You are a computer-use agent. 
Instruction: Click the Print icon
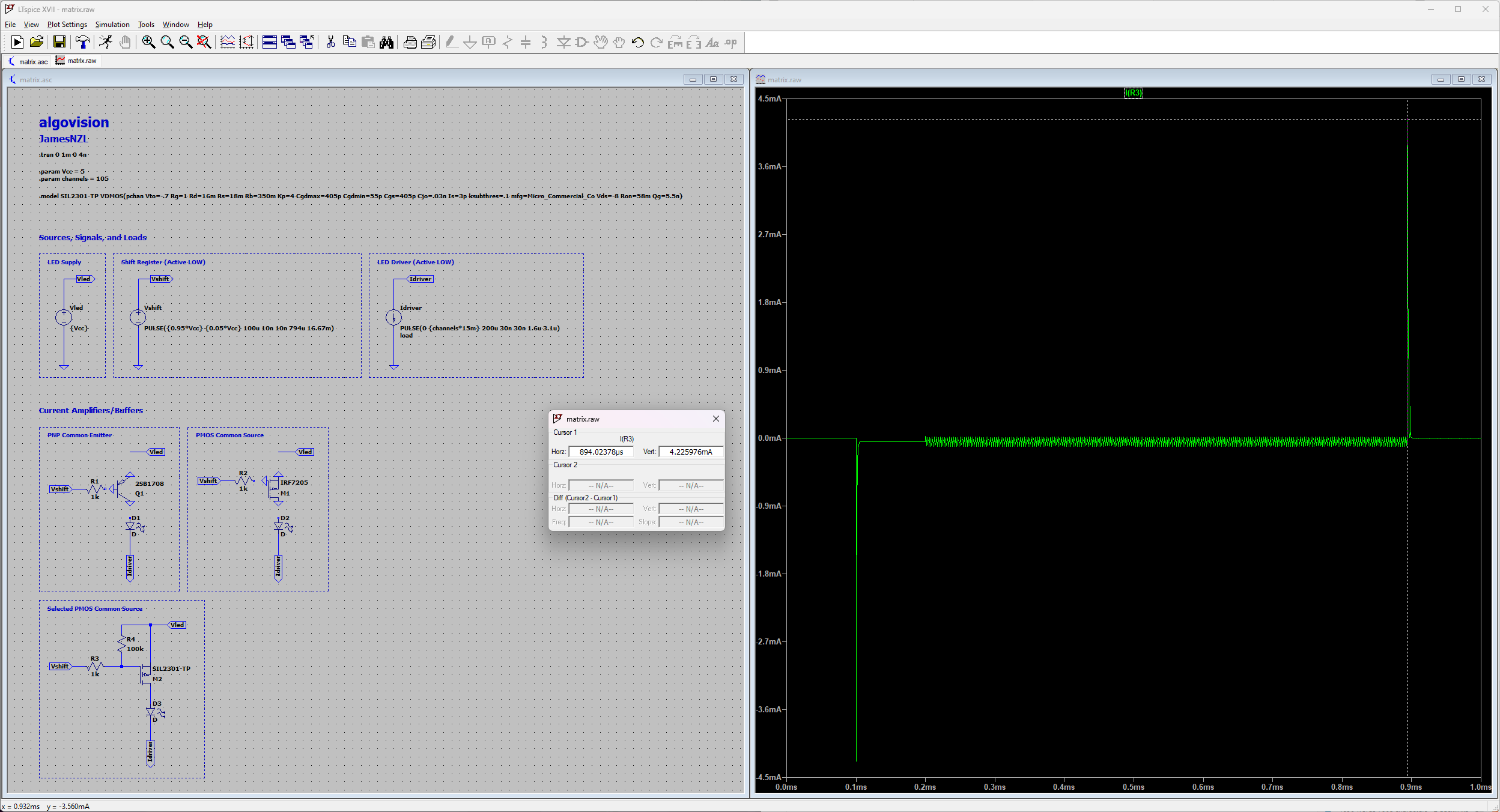(x=410, y=42)
